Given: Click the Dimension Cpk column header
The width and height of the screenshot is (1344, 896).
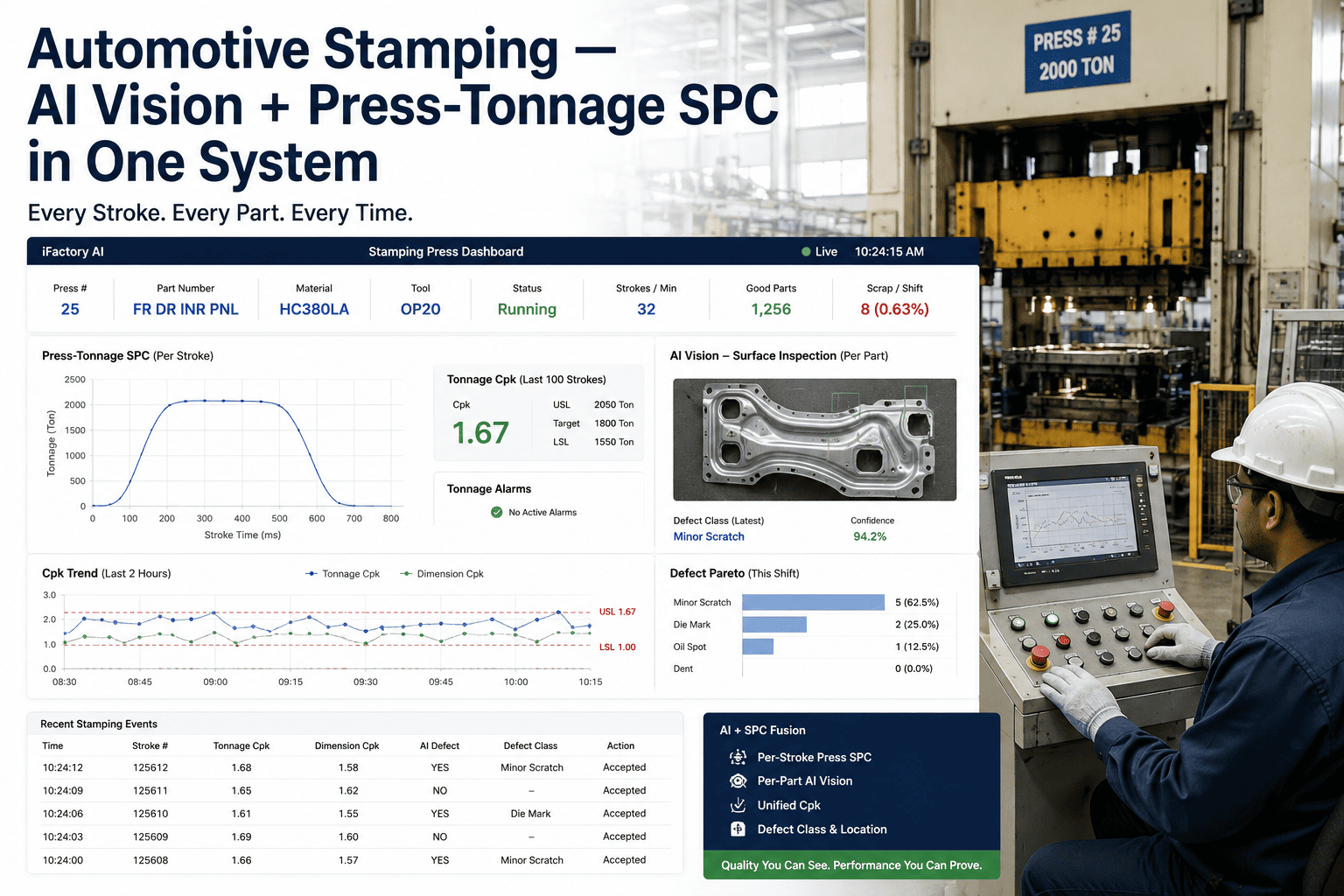Looking at the screenshot, I should [347, 746].
